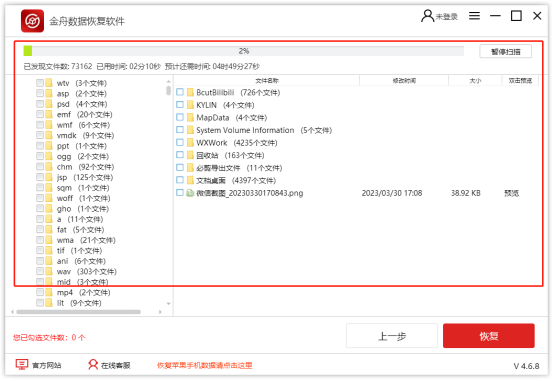This screenshot has width=554, height=381.
Task: Select the a (11个文件) tree row
Action: pos(70,219)
